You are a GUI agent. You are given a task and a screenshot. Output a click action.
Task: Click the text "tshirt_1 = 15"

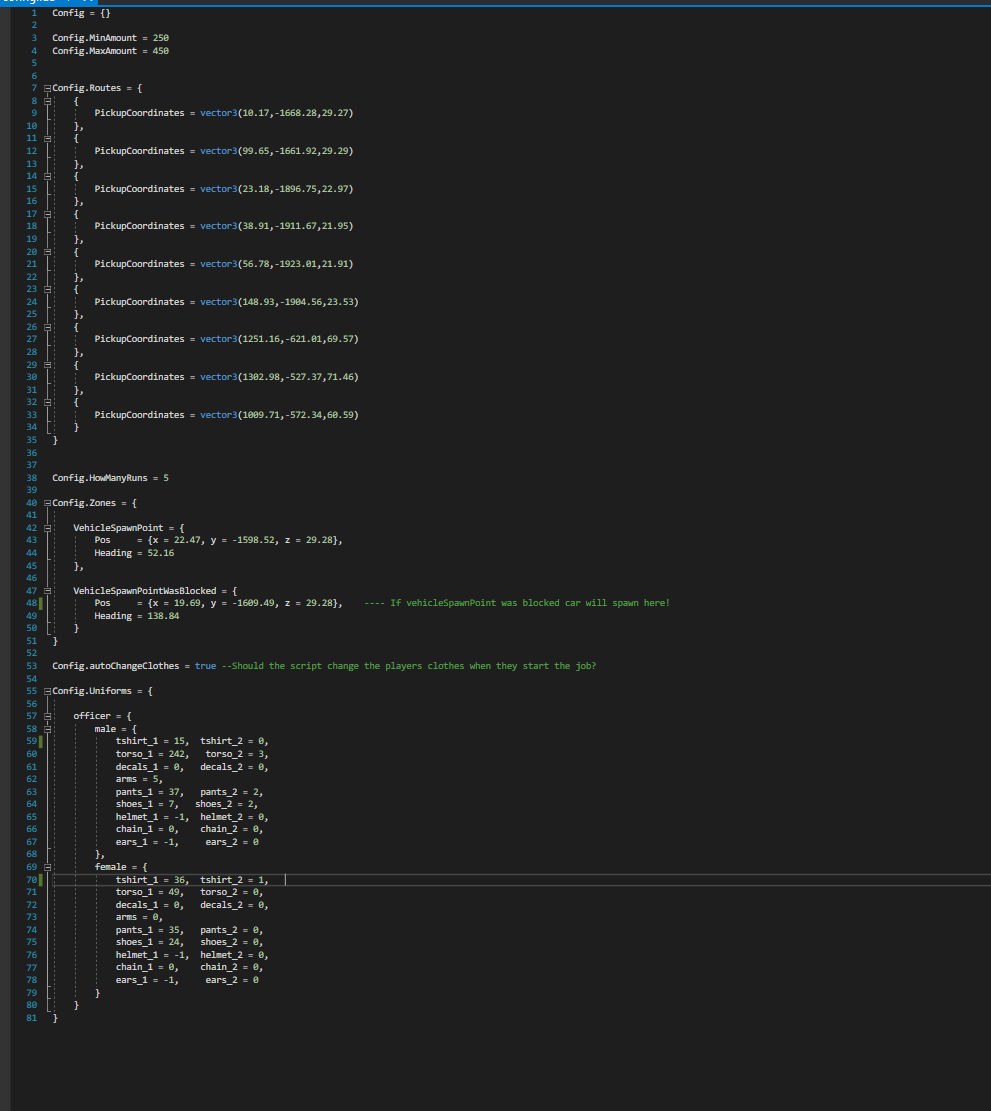point(150,741)
